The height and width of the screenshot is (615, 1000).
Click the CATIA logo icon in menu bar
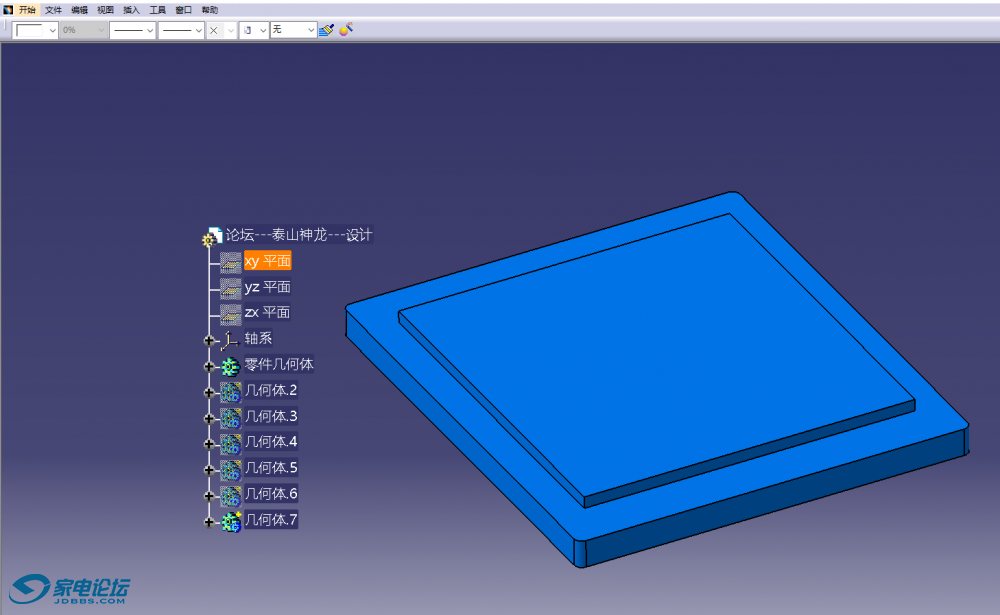[x=8, y=9]
